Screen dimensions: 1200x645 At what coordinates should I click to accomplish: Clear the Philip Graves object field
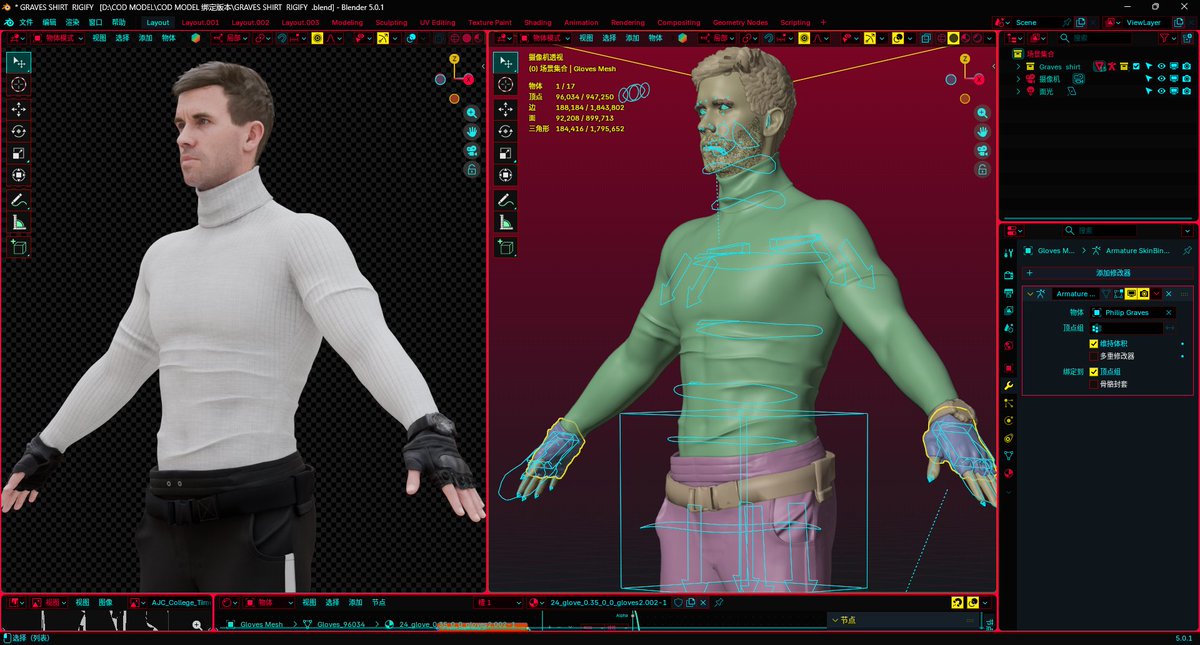point(1168,313)
